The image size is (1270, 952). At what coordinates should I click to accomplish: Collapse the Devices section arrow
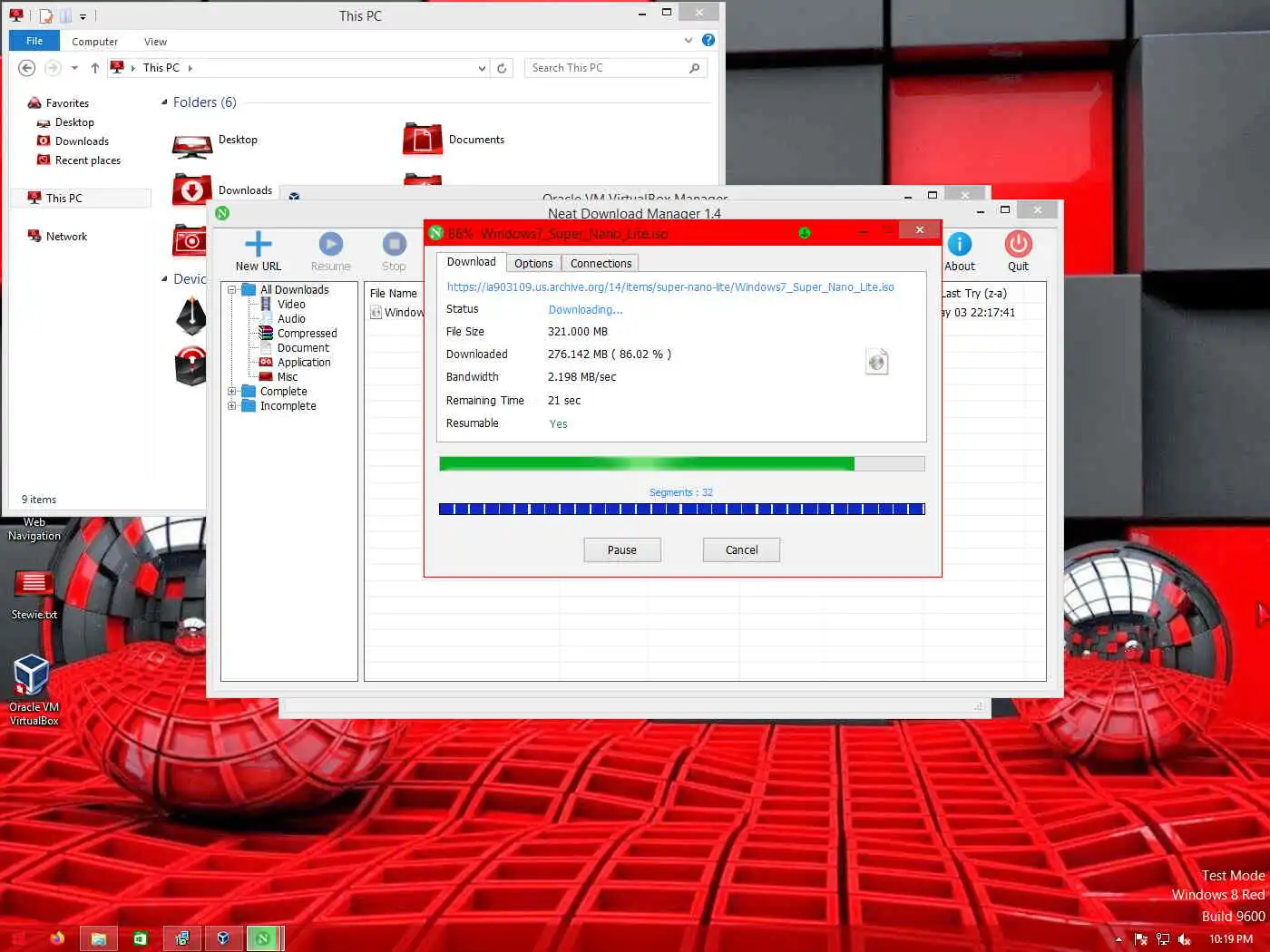point(164,279)
